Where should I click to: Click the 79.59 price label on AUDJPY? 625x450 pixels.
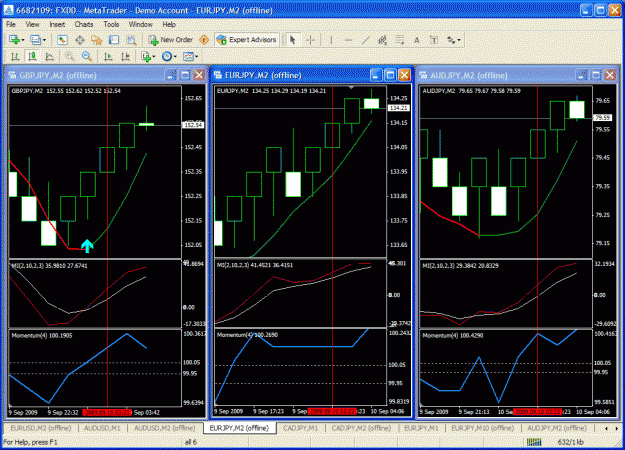click(603, 118)
